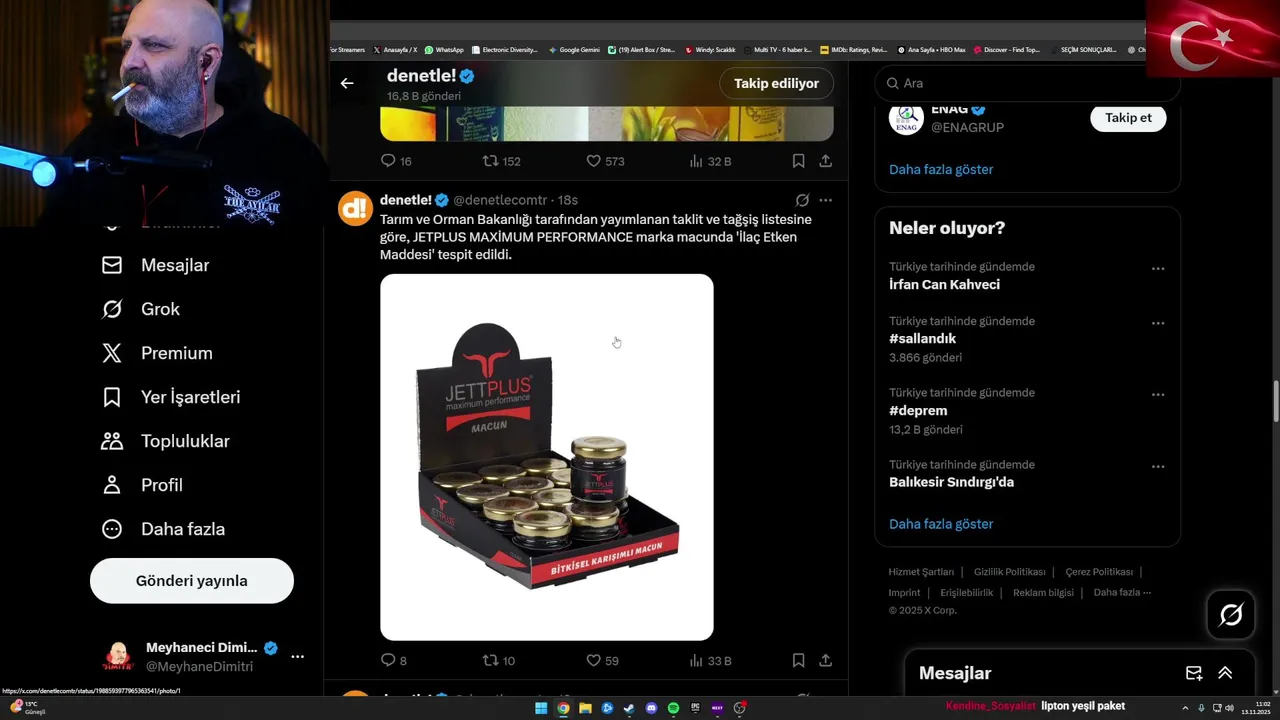
Task: Open Grok icon in sidebar
Action: coord(112,309)
